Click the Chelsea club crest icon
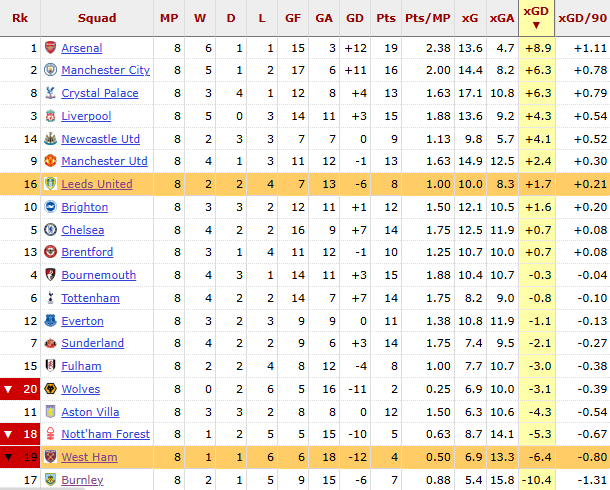 tap(50, 230)
